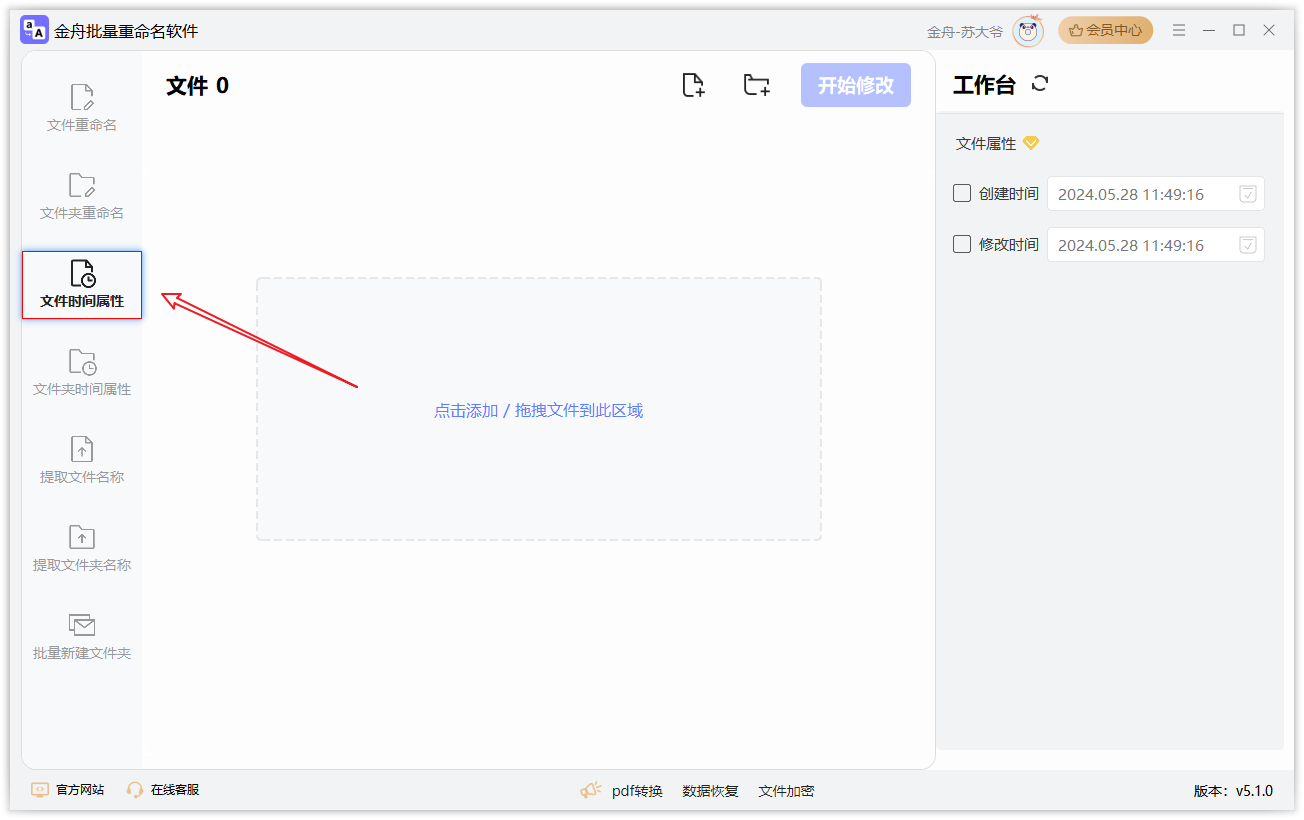Click the megaphone announcement icon
The width and height of the screenshot is (1304, 820).
(591, 790)
